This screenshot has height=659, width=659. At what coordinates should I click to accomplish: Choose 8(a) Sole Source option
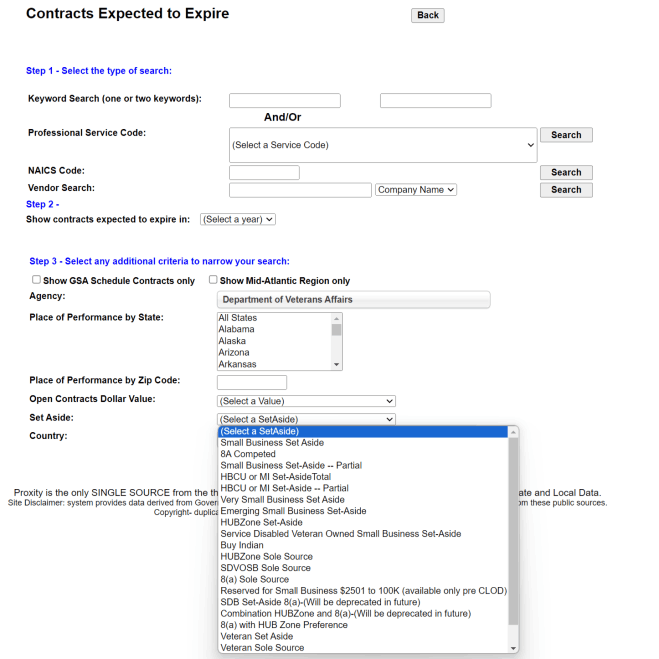coord(363,579)
